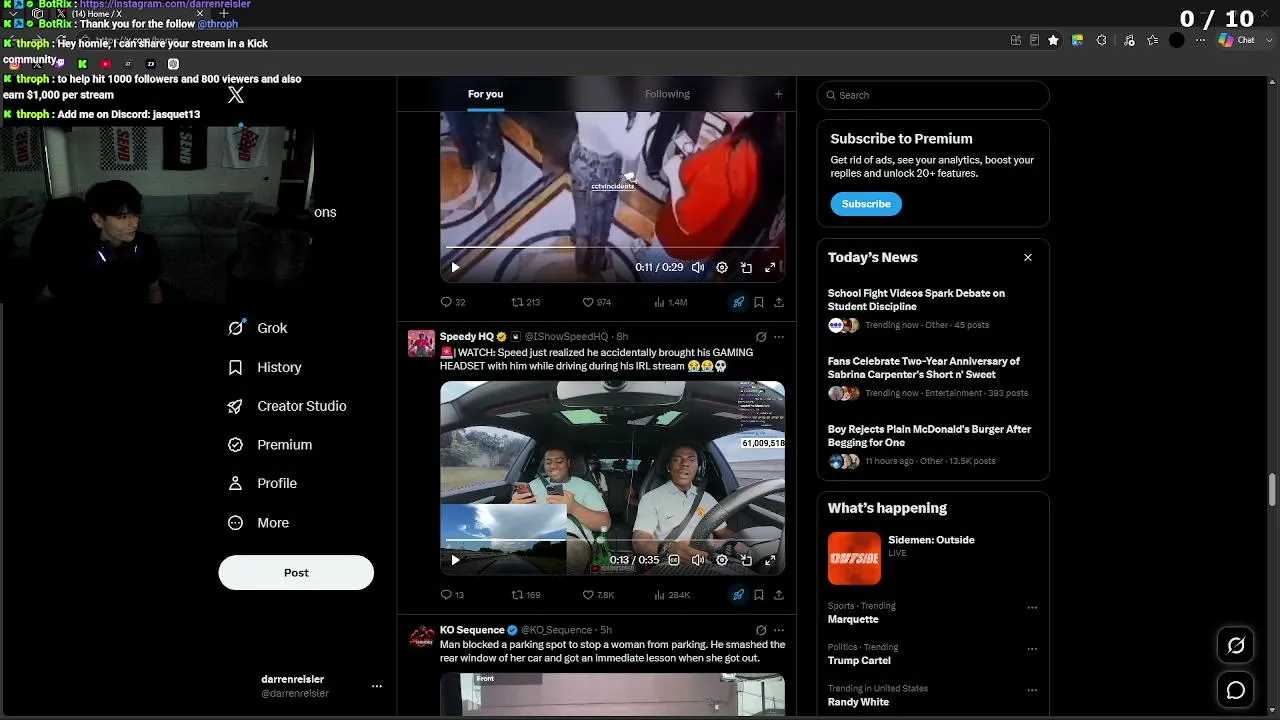Open the Profile page

click(x=263, y=483)
